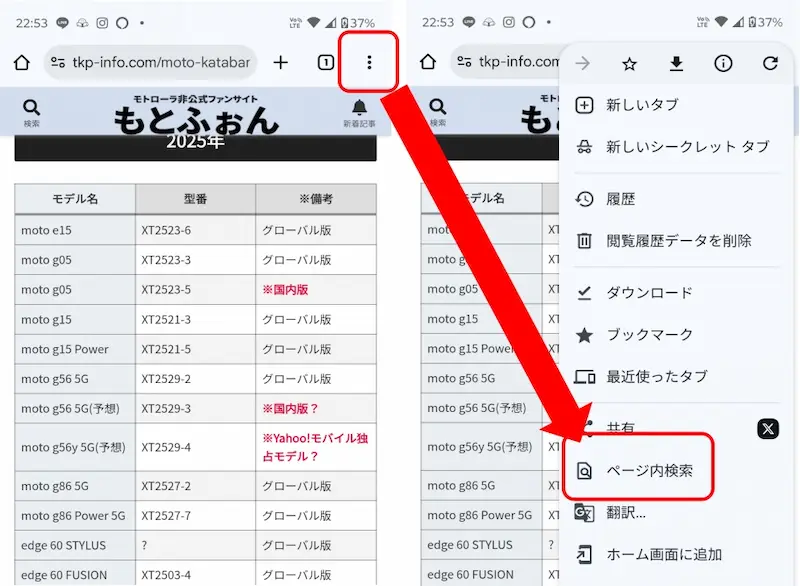Tap the X share shortcut icon
Screen dimensions: 800x586
pyautogui.click(x=768, y=429)
